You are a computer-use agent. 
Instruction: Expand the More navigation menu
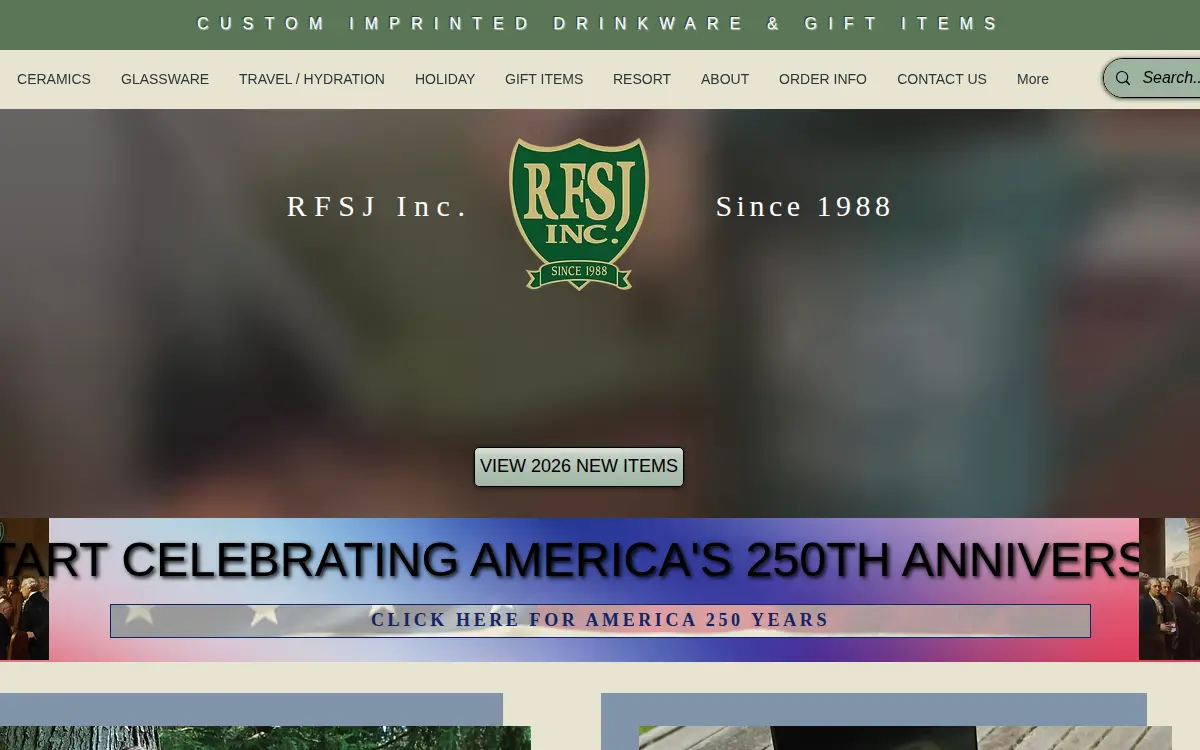pyautogui.click(x=1033, y=79)
